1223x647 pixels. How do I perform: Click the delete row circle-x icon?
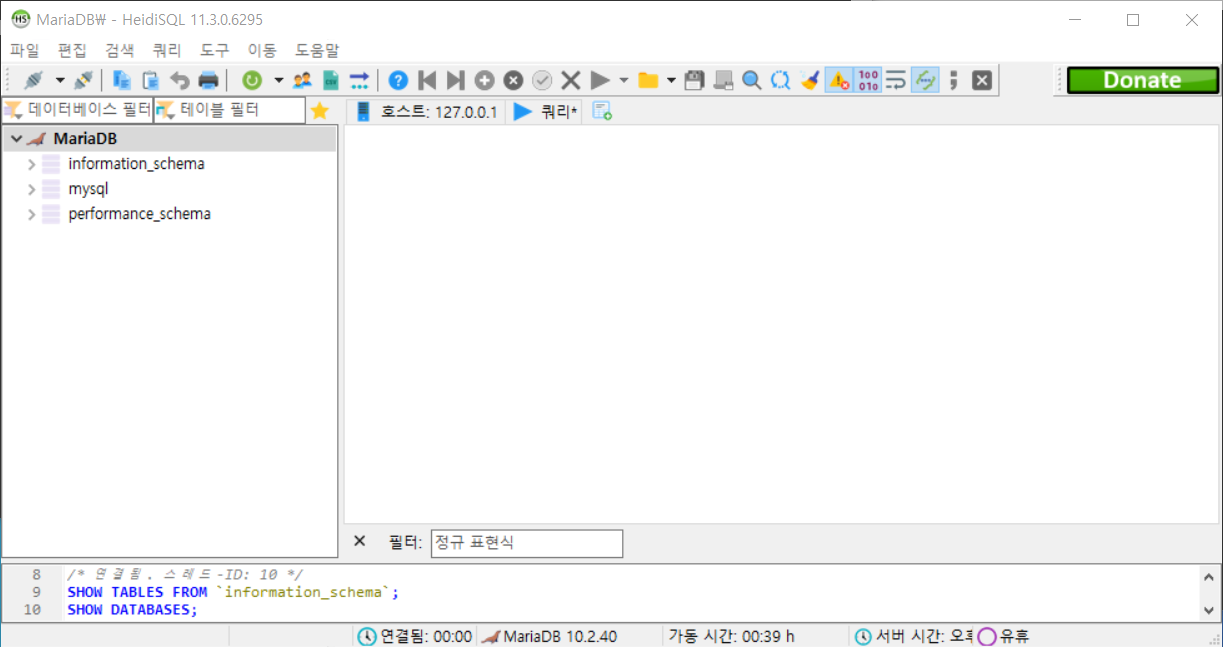tap(513, 80)
